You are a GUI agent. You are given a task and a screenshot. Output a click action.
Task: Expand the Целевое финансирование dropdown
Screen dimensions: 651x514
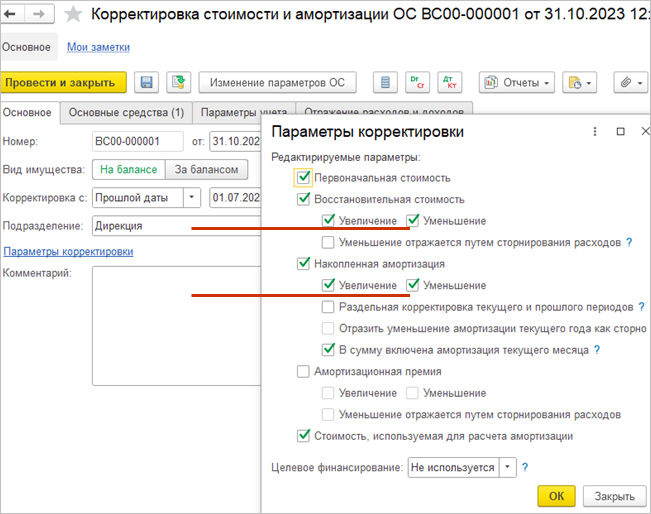508,466
